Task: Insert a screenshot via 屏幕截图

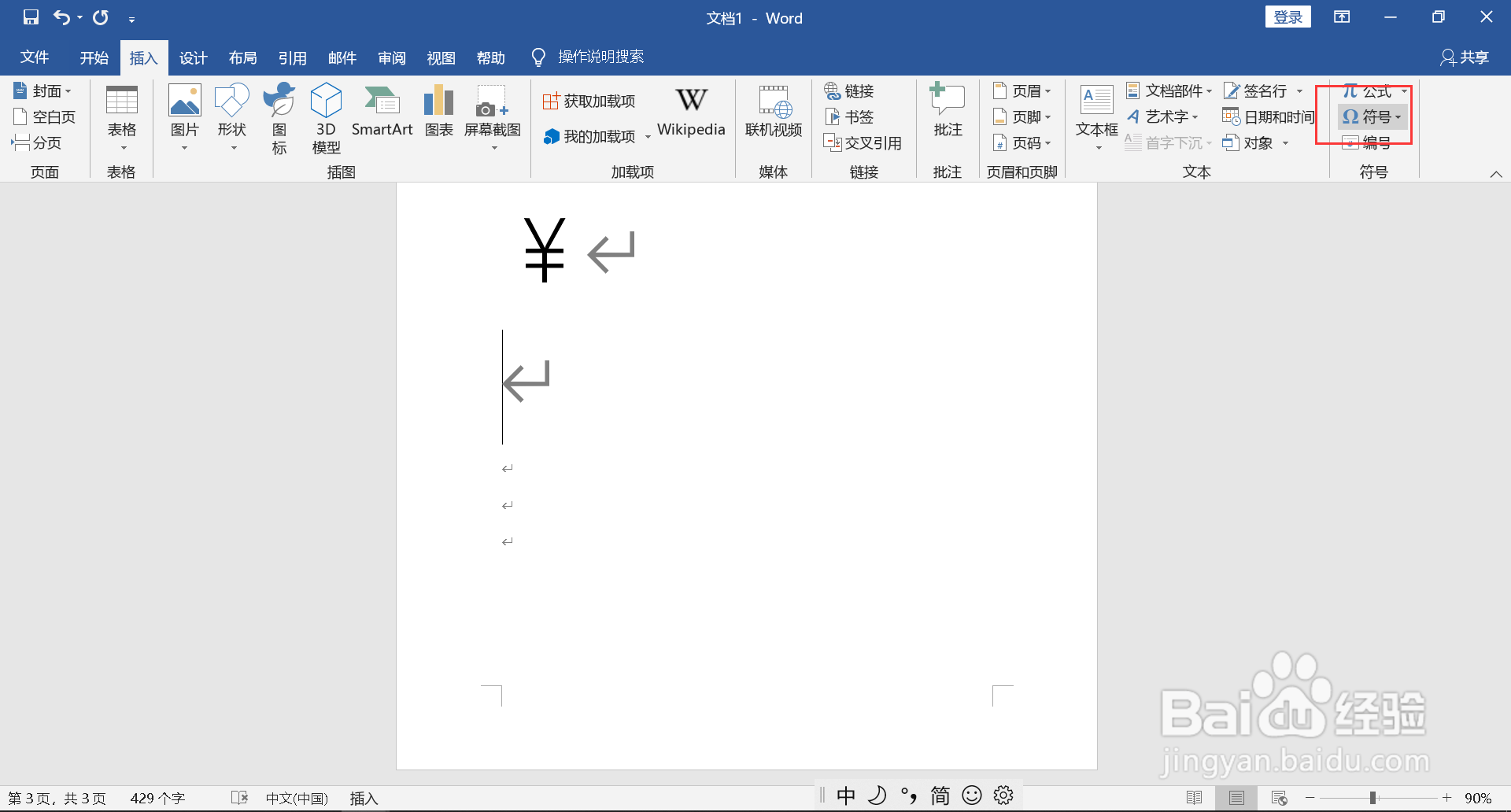Action: [493, 116]
